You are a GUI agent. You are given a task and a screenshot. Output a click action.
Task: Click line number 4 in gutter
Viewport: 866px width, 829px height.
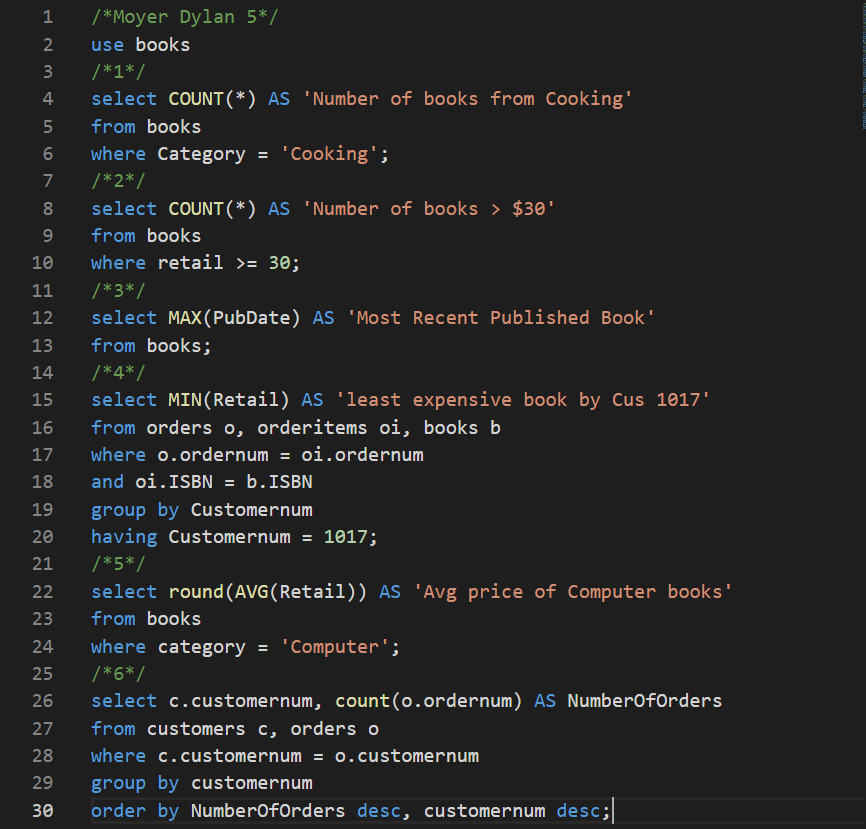pyautogui.click(x=48, y=99)
